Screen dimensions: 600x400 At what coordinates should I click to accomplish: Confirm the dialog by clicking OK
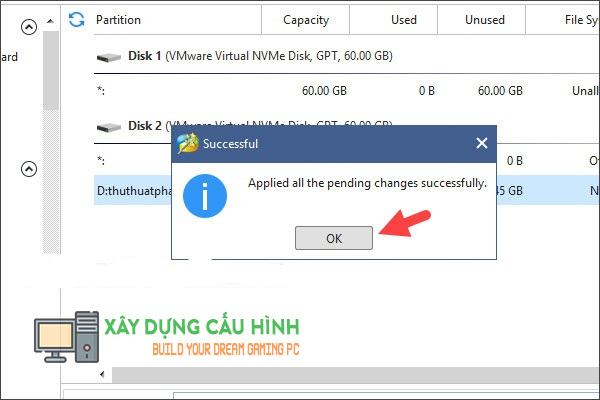pos(334,238)
